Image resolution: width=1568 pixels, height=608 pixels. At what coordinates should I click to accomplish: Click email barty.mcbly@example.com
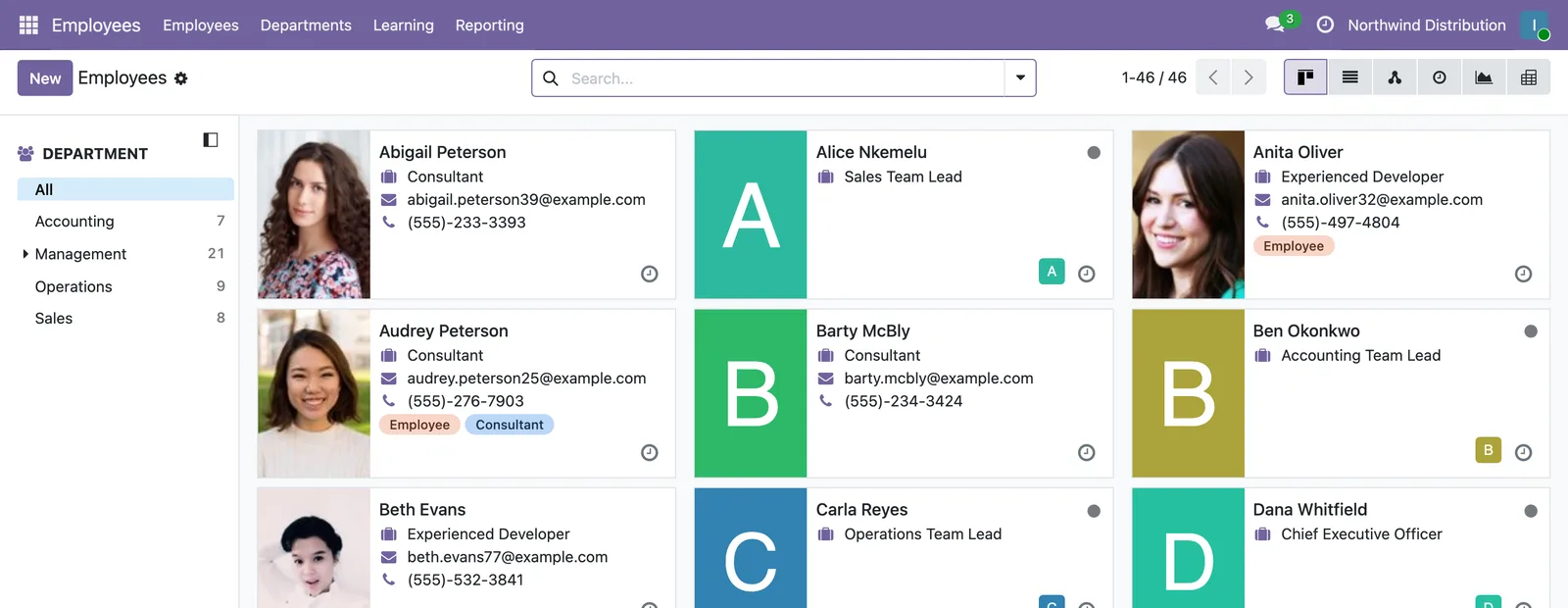(939, 379)
